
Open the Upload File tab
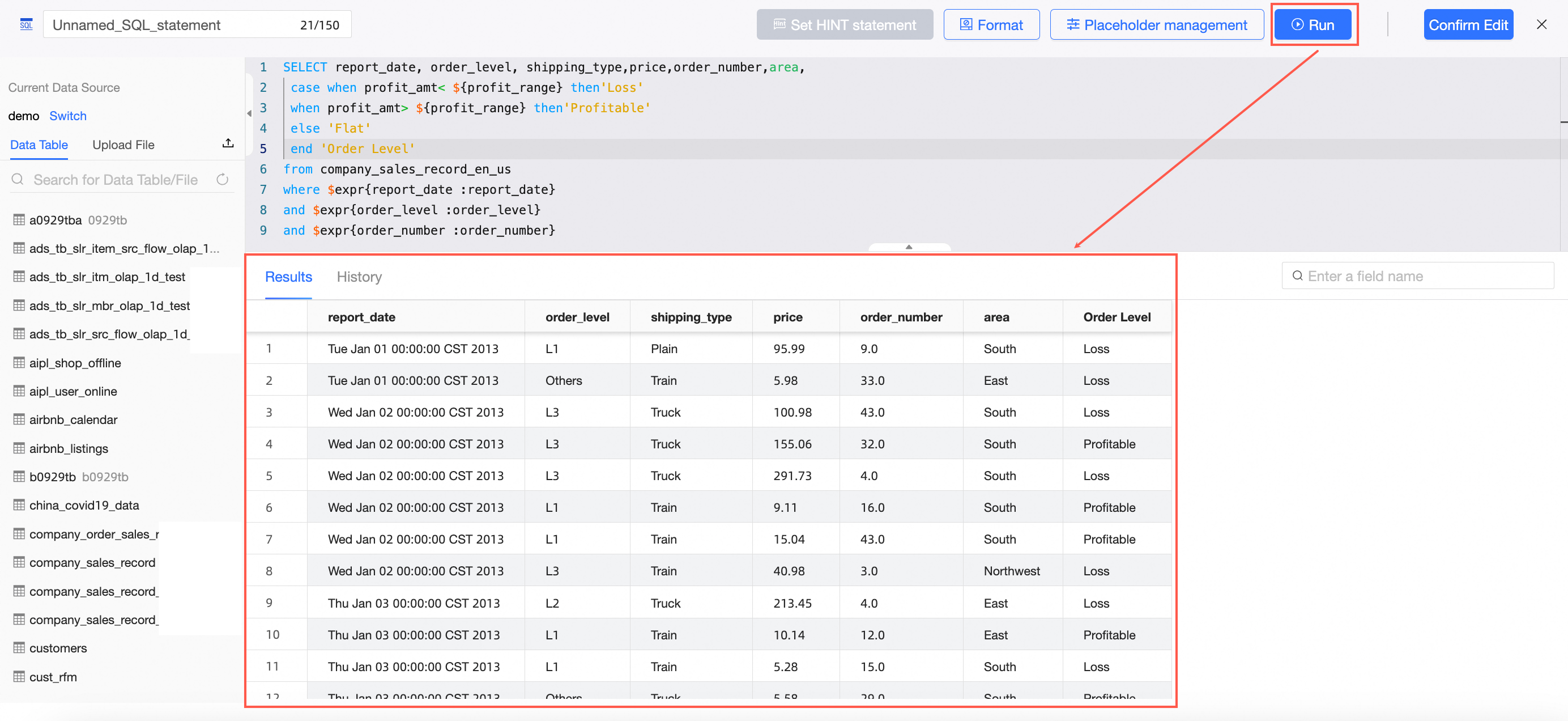pyautogui.click(x=123, y=145)
